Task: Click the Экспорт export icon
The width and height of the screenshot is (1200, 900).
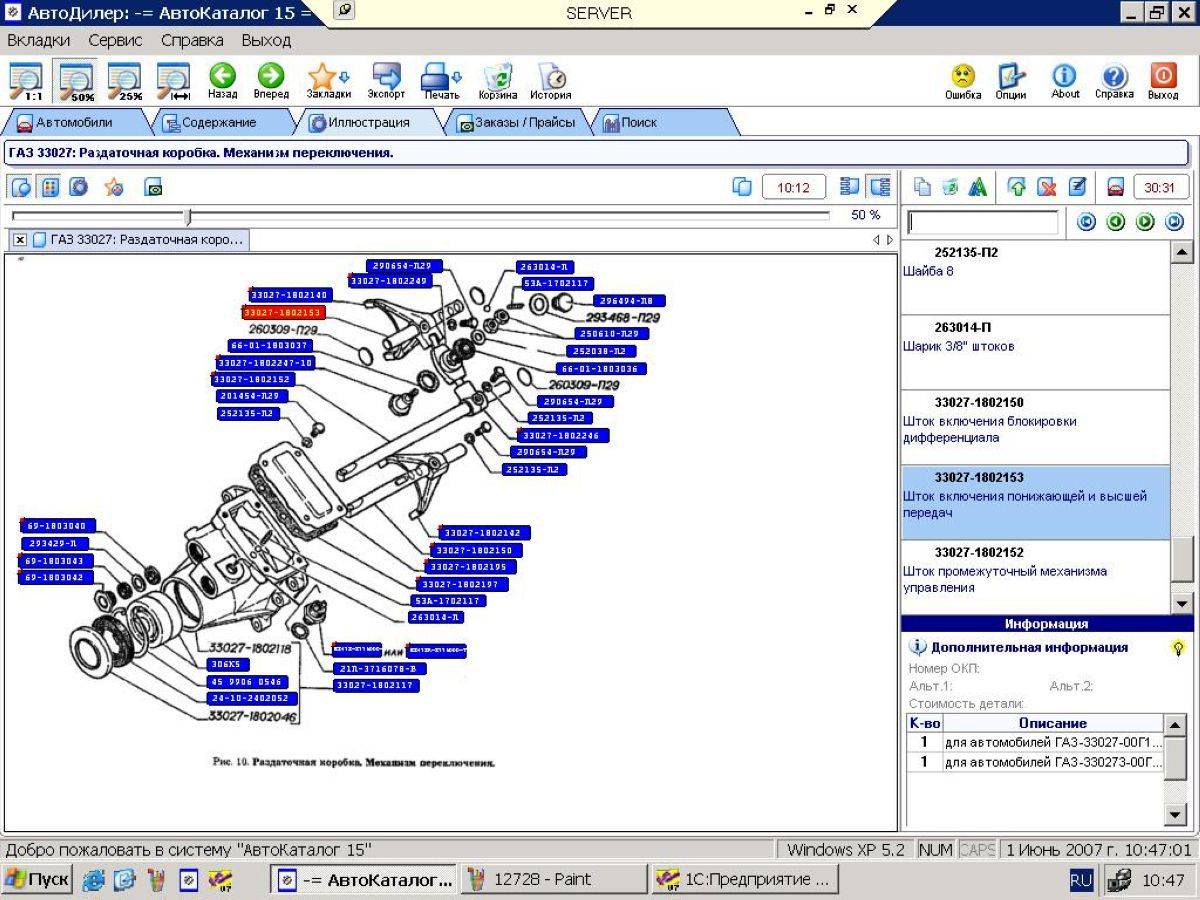Action: (386, 81)
